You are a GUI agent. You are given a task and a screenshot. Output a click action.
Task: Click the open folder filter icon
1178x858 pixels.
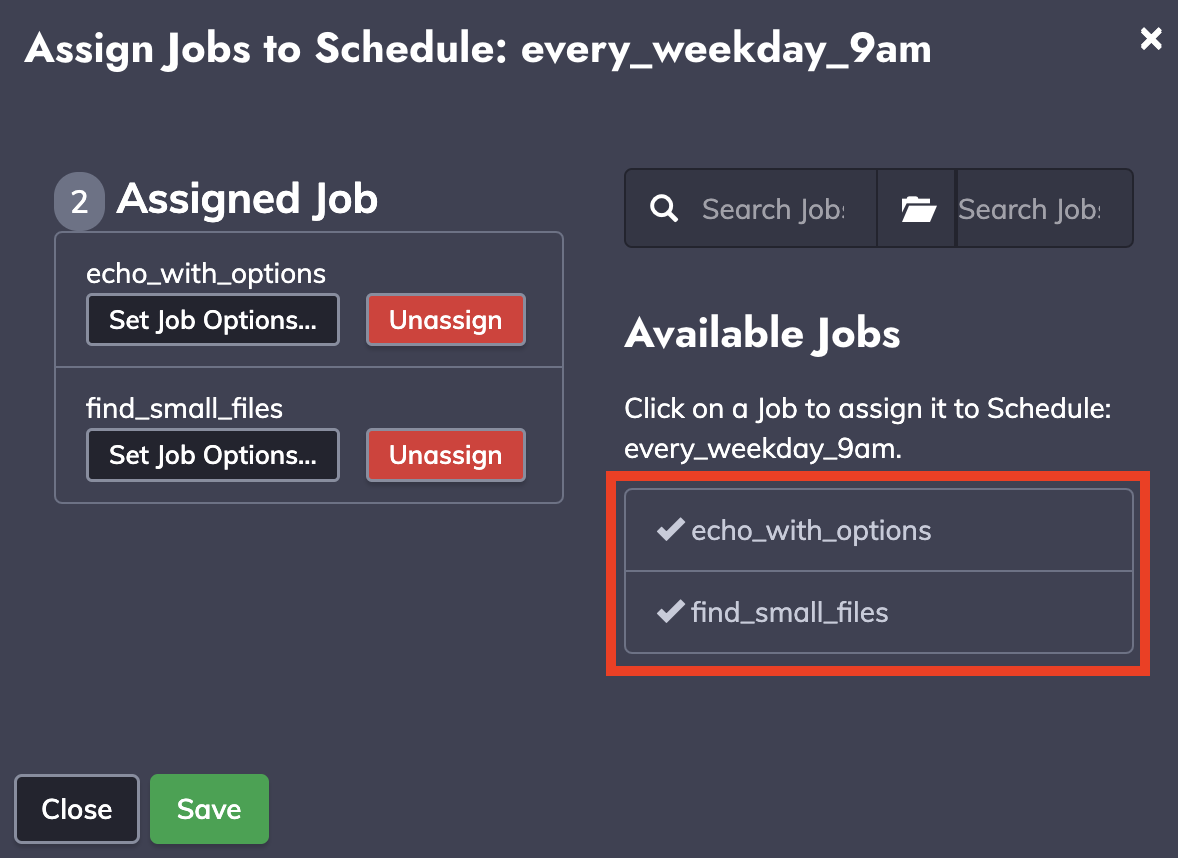tap(918, 209)
